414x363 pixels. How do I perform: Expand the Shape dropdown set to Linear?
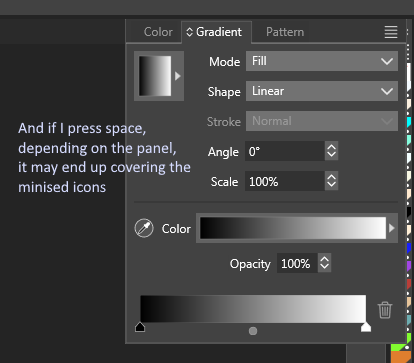[322, 91]
